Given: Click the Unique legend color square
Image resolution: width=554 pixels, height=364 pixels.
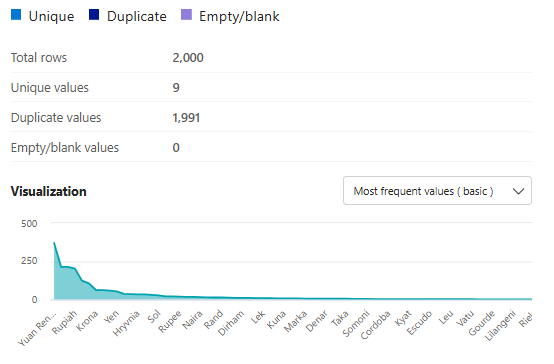Looking at the screenshot, I should (x=16, y=15).
